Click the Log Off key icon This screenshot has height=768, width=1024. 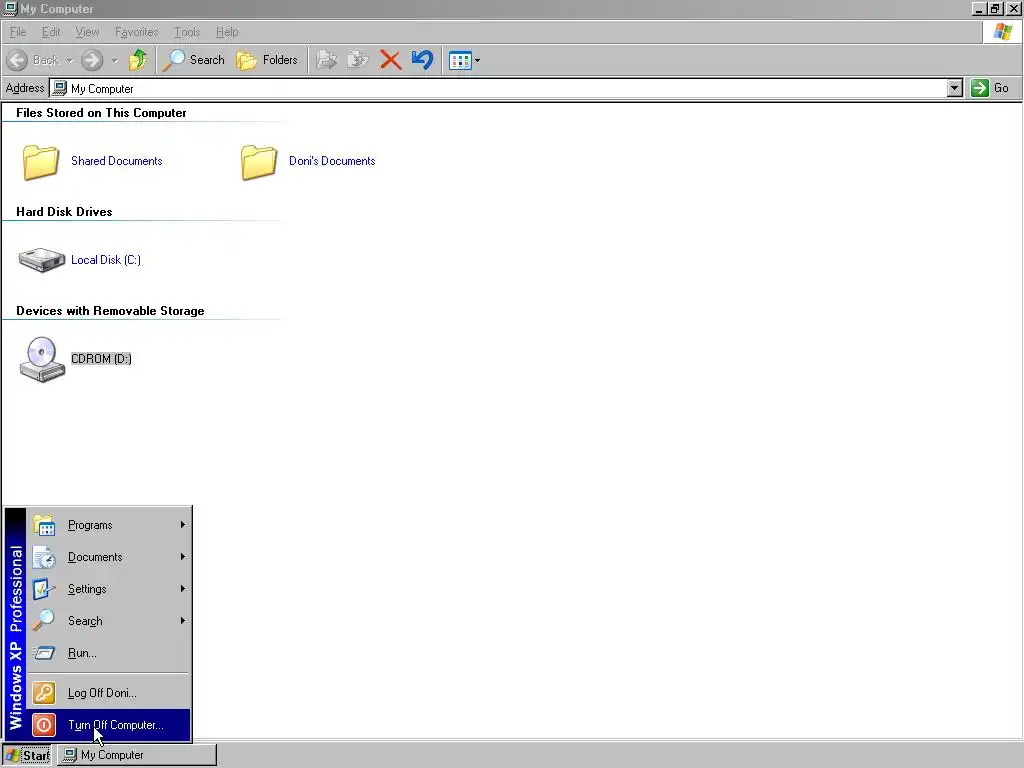pos(44,693)
